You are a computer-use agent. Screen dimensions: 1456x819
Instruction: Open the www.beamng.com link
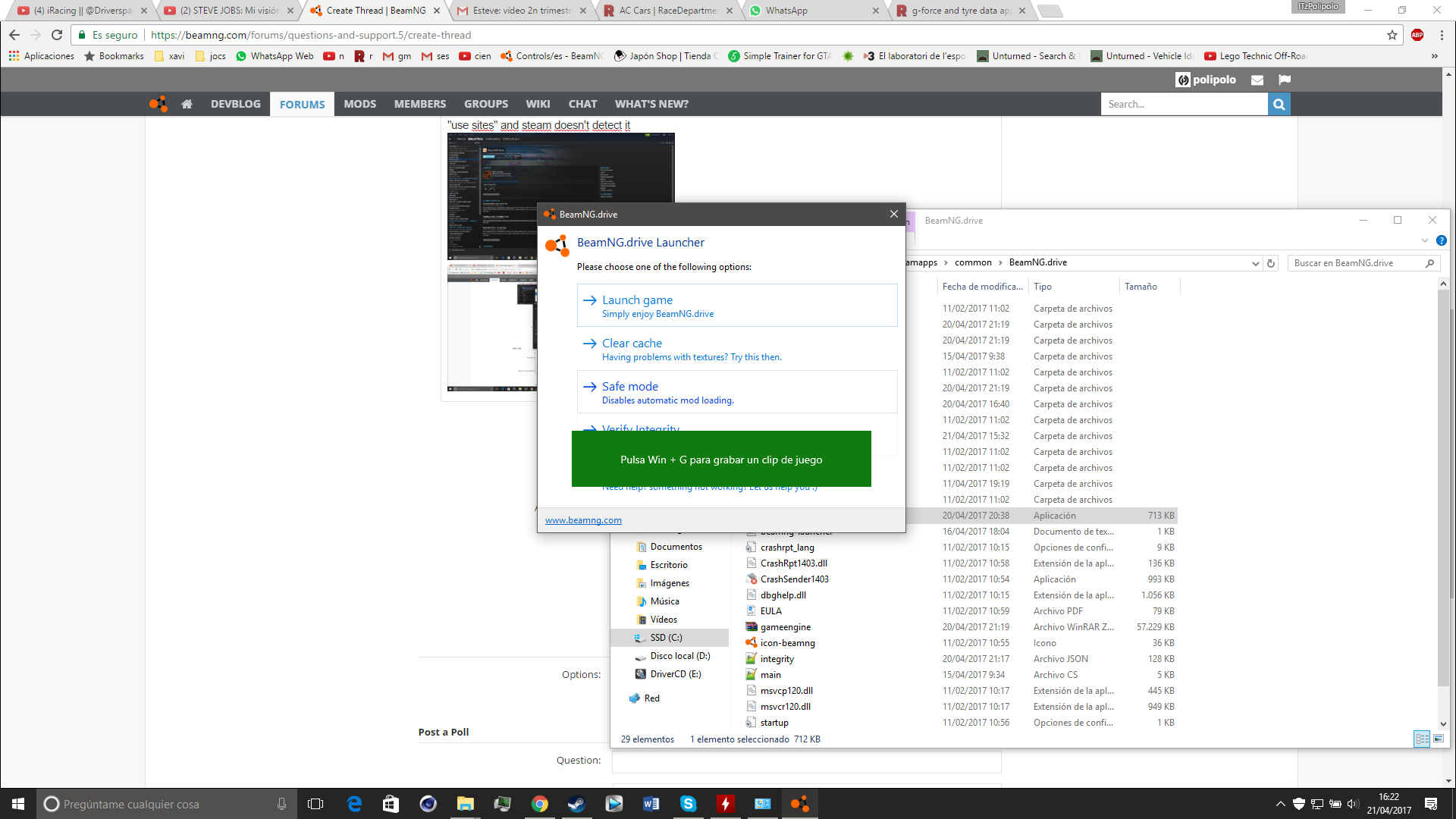(583, 520)
